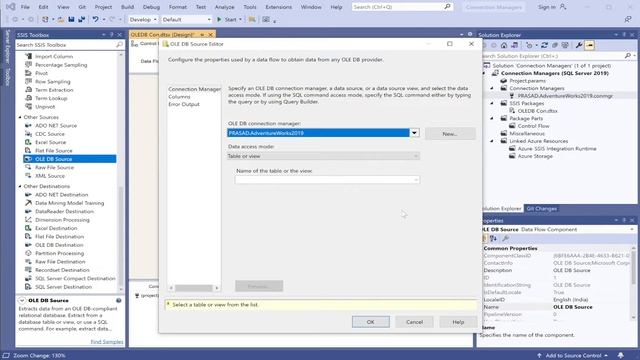Open the File menu
The image size is (640, 360).
[x=25, y=7]
